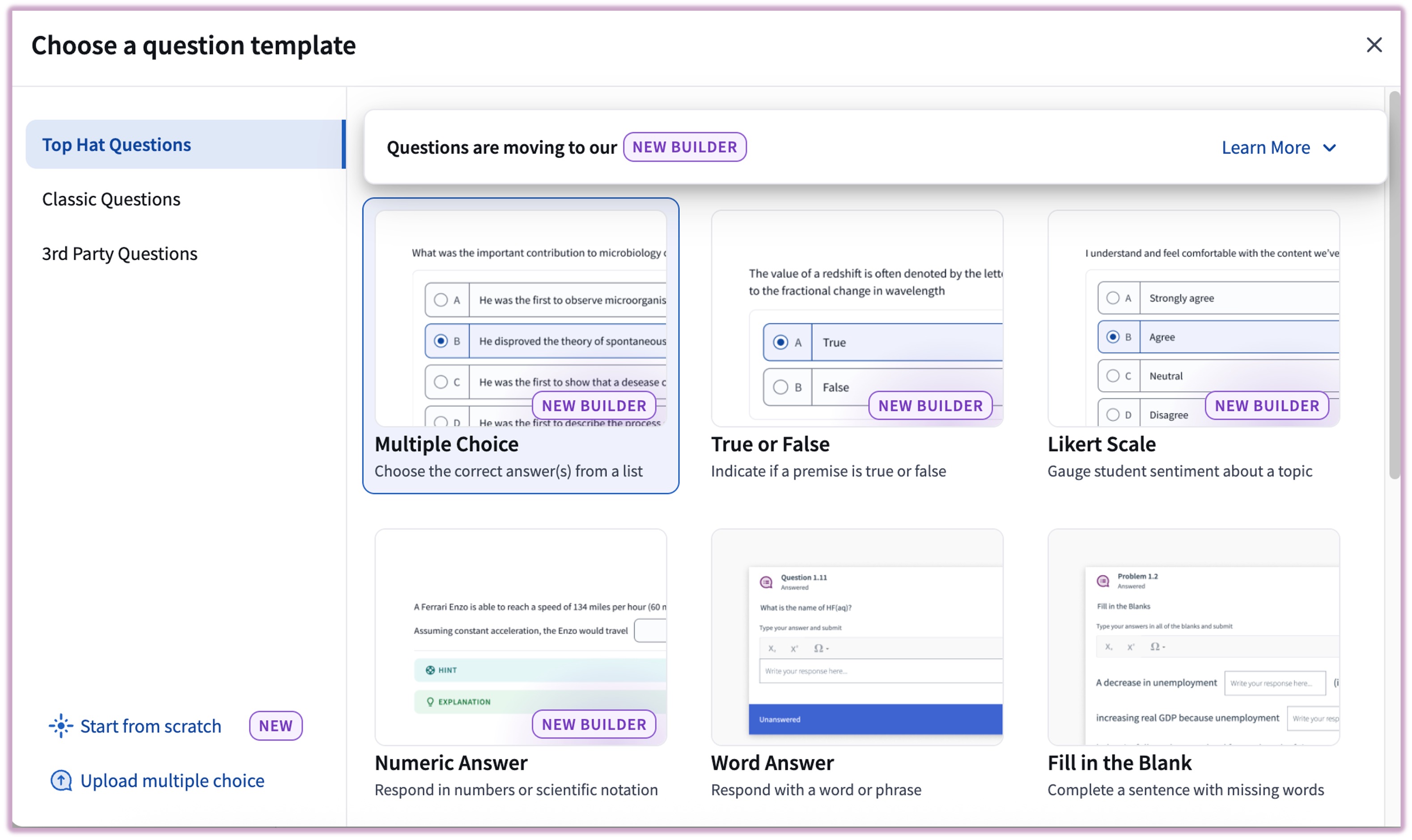
Task: Open the 3rd Party Questions category
Action: point(119,253)
